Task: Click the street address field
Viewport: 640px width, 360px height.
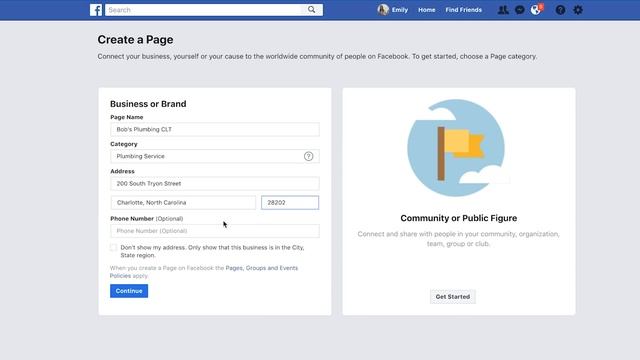Action: click(x=215, y=184)
